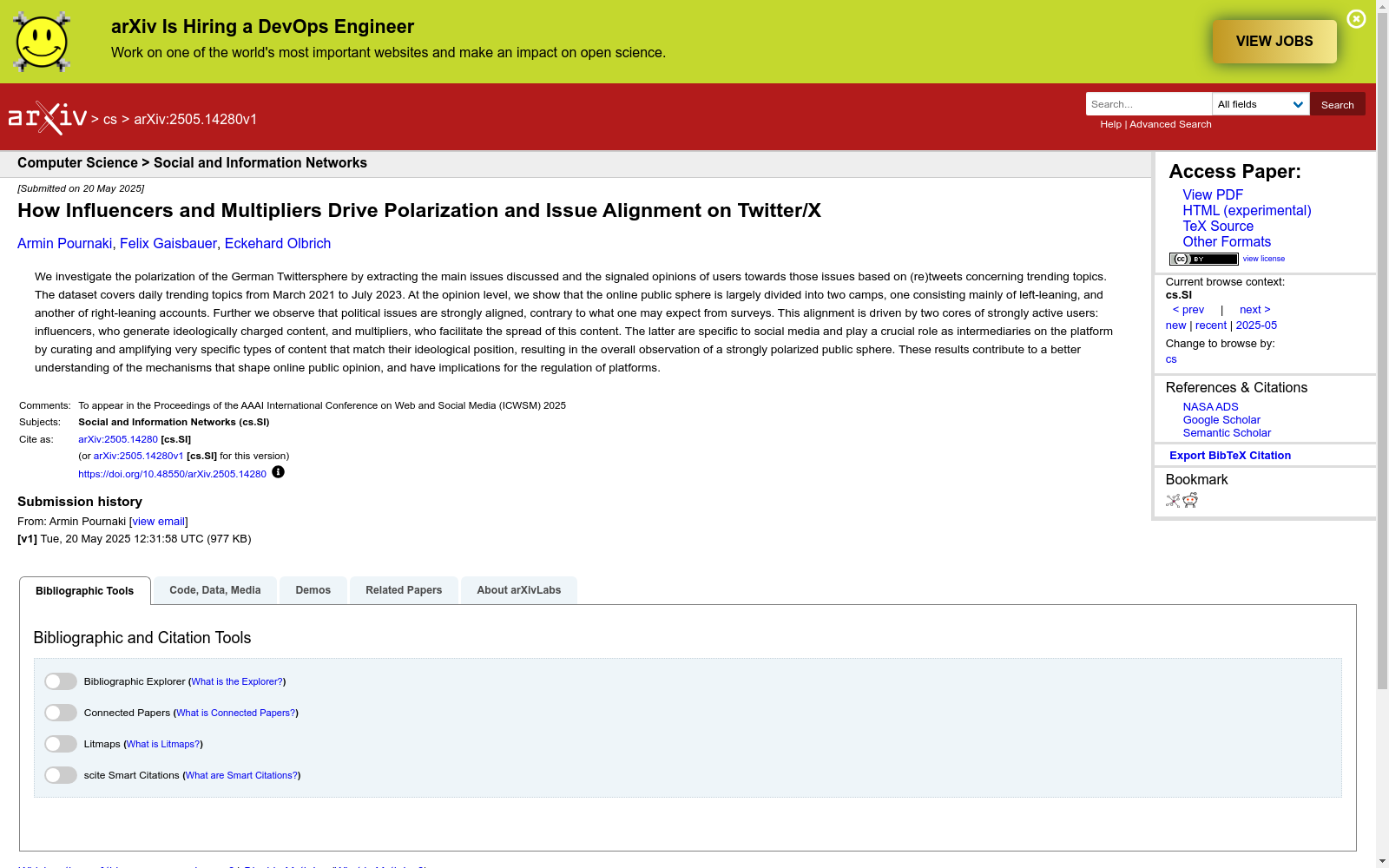Open the All fields search dropdown
The image size is (1389, 868).
coord(1261,104)
